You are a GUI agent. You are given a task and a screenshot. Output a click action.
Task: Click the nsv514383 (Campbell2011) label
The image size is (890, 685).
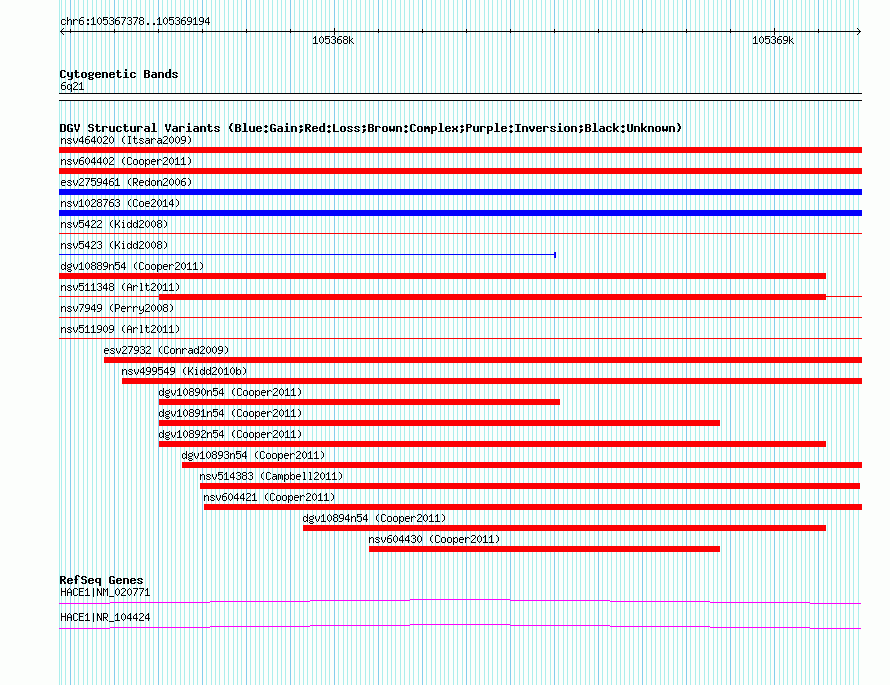[x=271, y=476]
